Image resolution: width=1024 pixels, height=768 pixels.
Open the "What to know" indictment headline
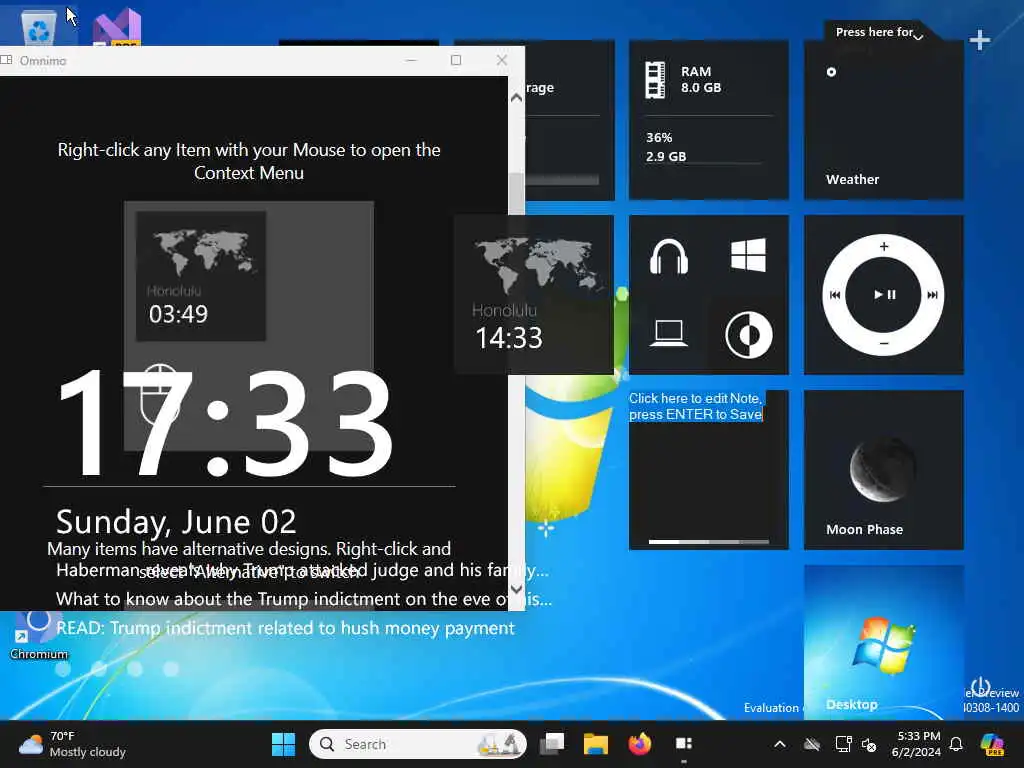(x=304, y=599)
